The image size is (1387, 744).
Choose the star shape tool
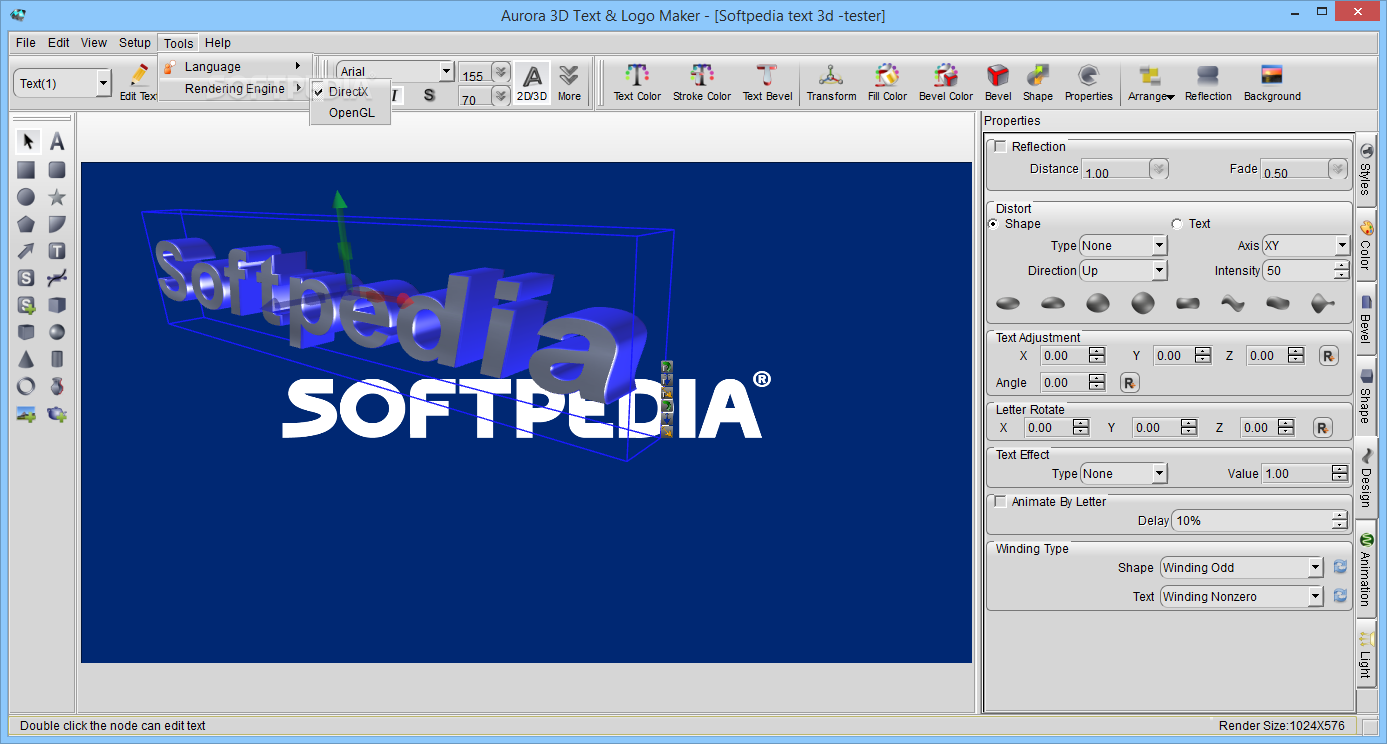click(58, 197)
